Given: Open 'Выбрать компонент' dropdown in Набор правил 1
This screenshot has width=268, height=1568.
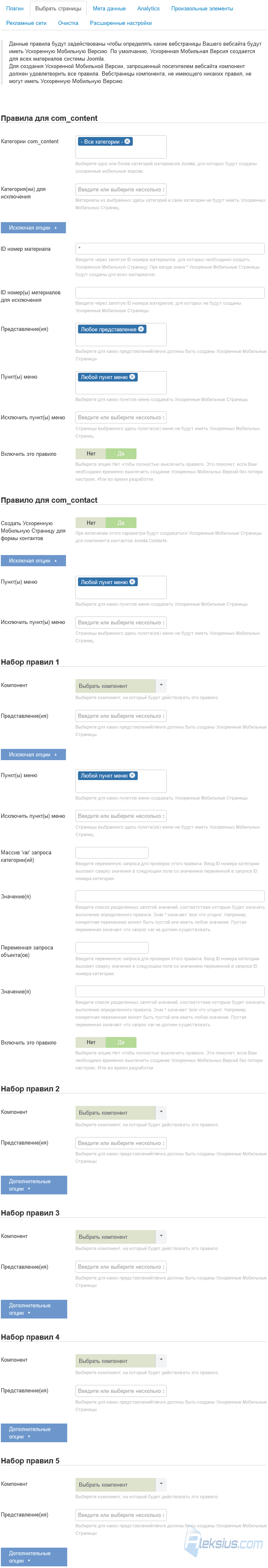Looking at the screenshot, I should coord(121,686).
